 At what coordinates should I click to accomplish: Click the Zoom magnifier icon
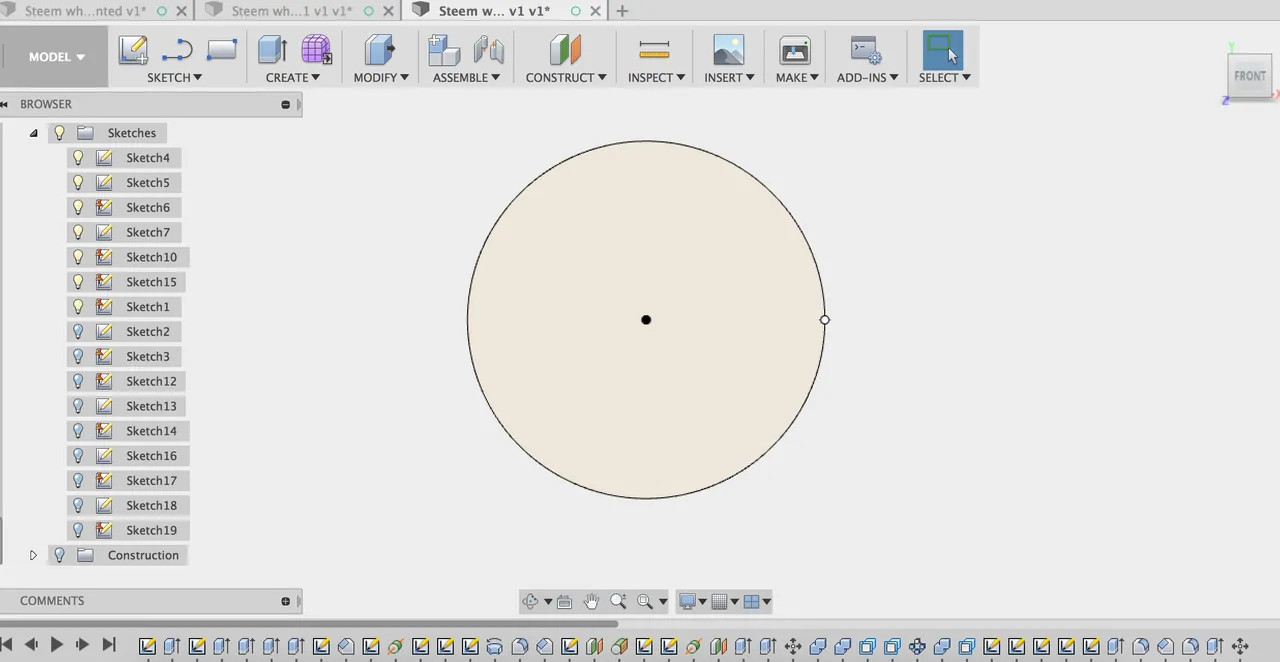(x=618, y=601)
